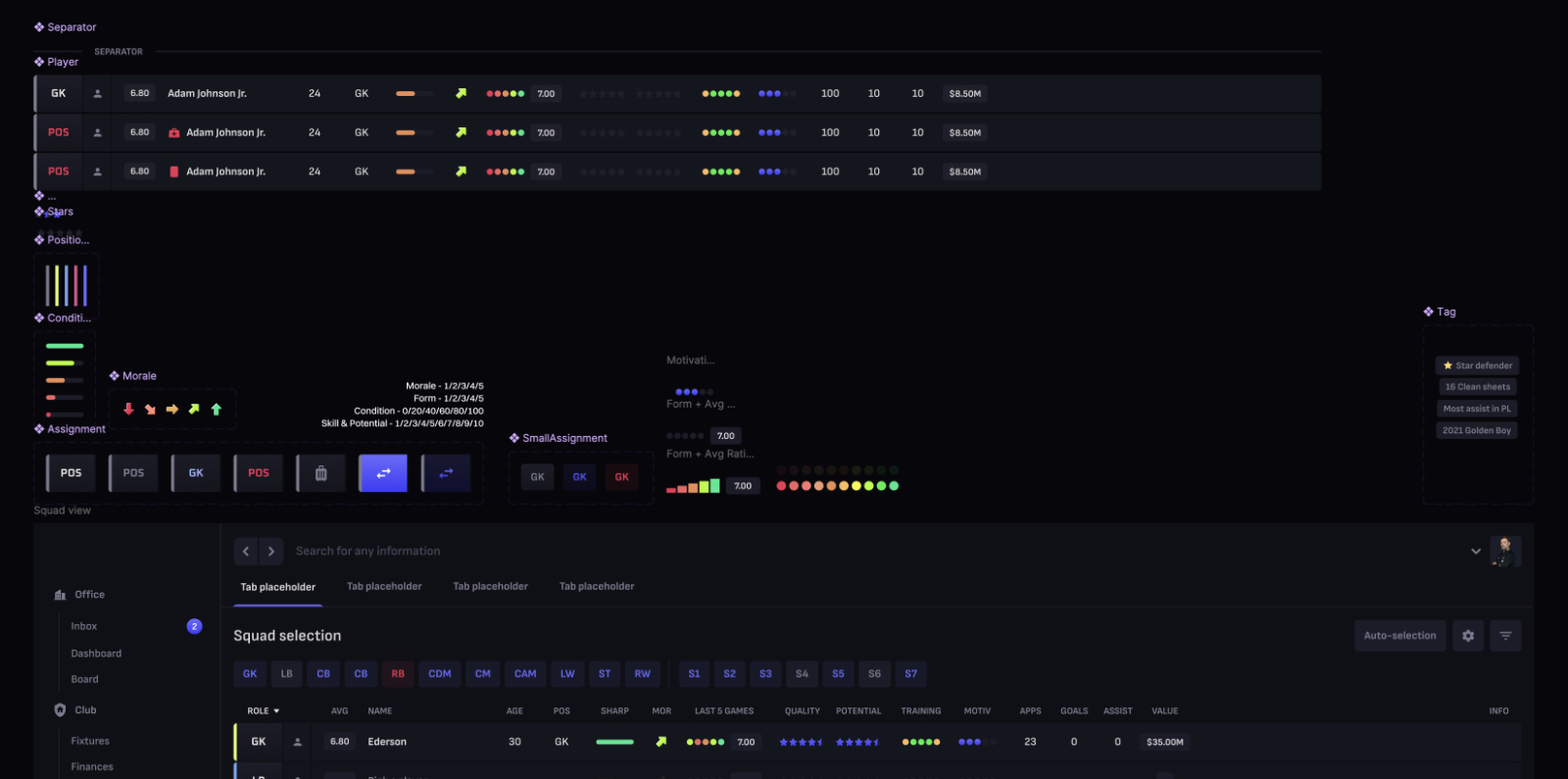This screenshot has height=779, width=1568.
Task: Expand the profile menu chevron near avatar
Action: 1476,552
